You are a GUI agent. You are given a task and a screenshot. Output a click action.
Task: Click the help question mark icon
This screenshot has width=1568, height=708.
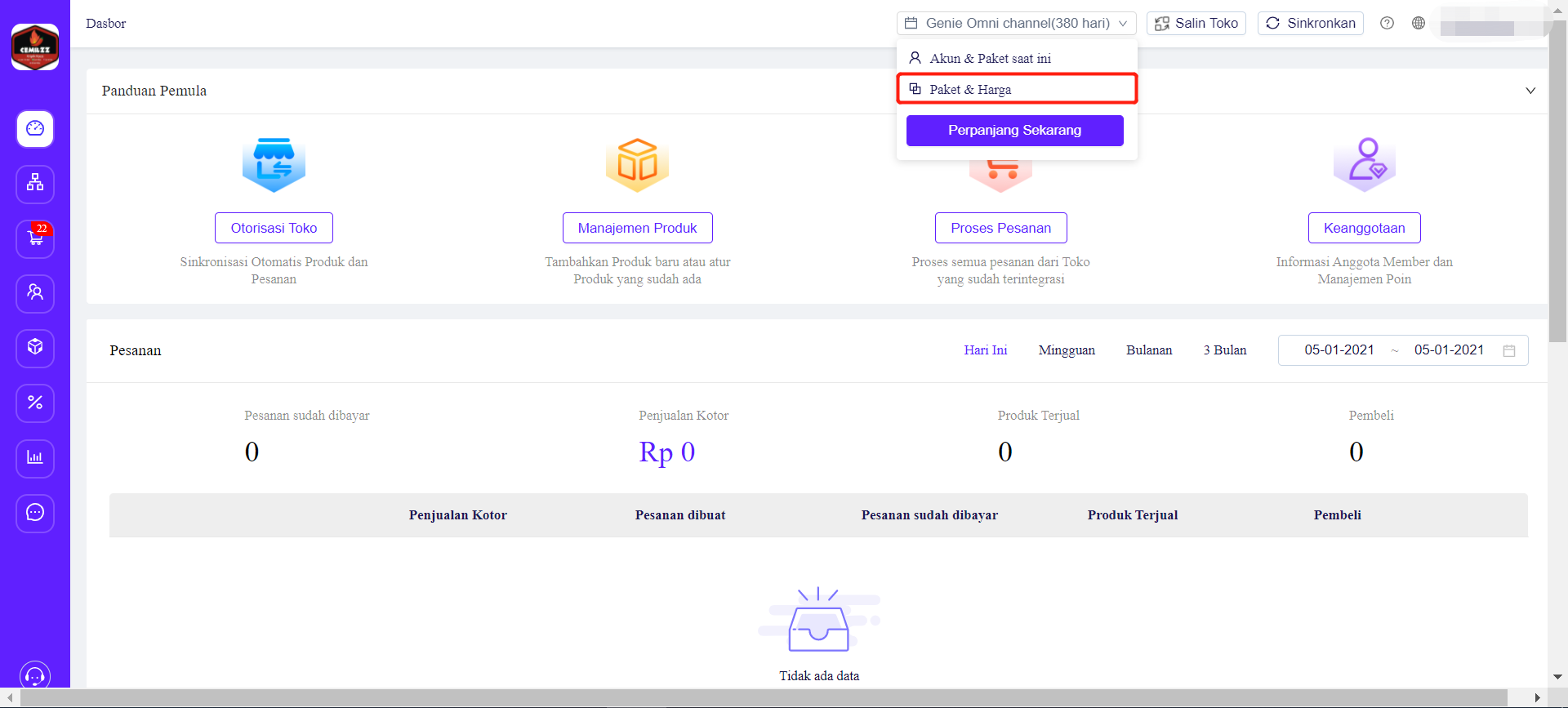[x=1387, y=23]
